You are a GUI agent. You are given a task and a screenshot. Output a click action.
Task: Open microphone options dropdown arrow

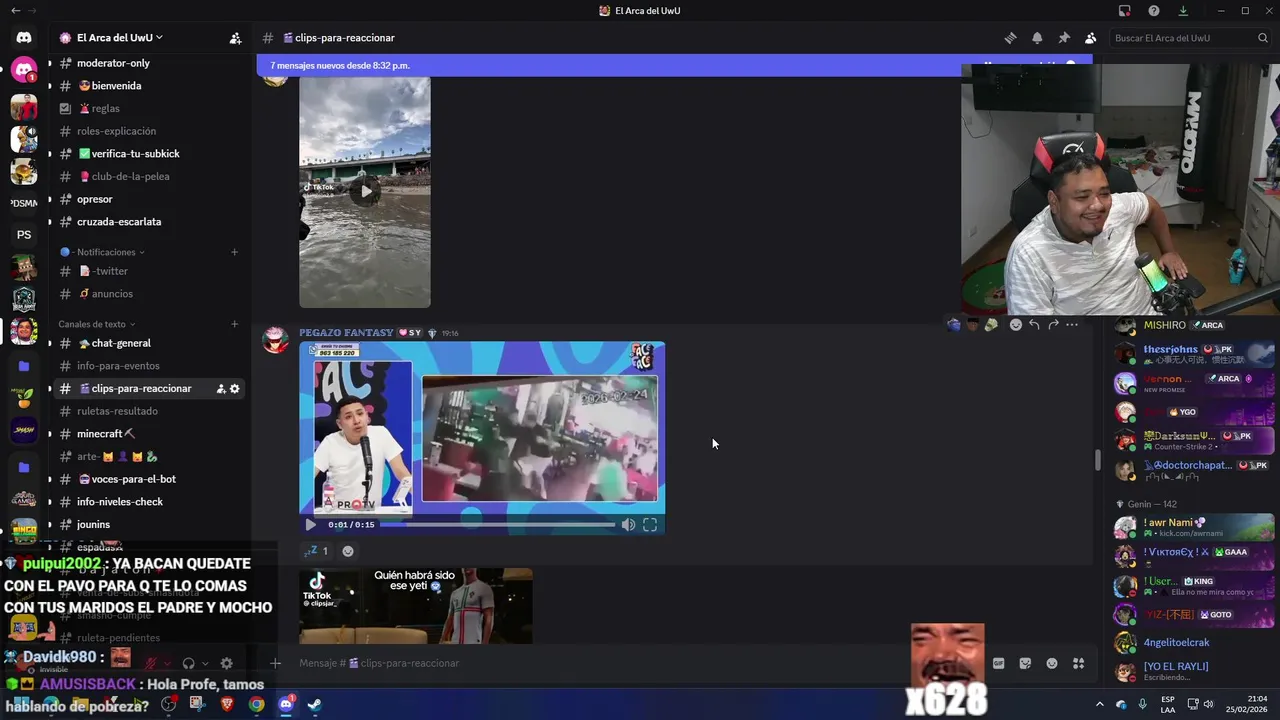(x=167, y=663)
